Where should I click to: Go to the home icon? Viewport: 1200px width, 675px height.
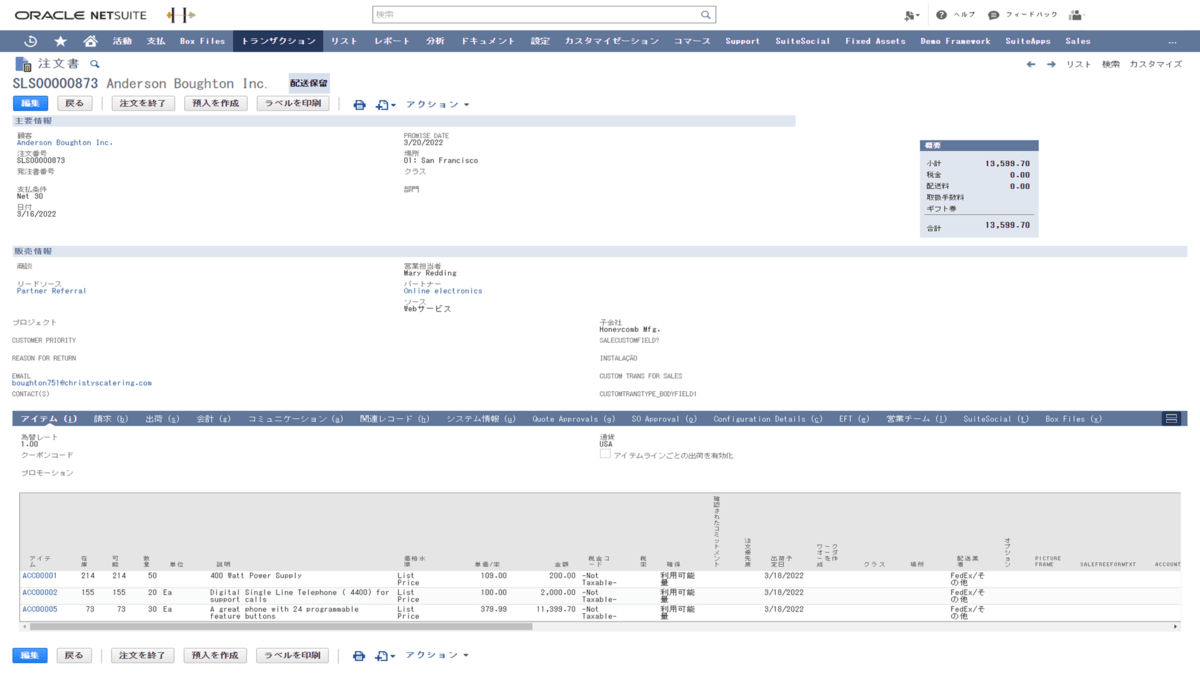90,41
